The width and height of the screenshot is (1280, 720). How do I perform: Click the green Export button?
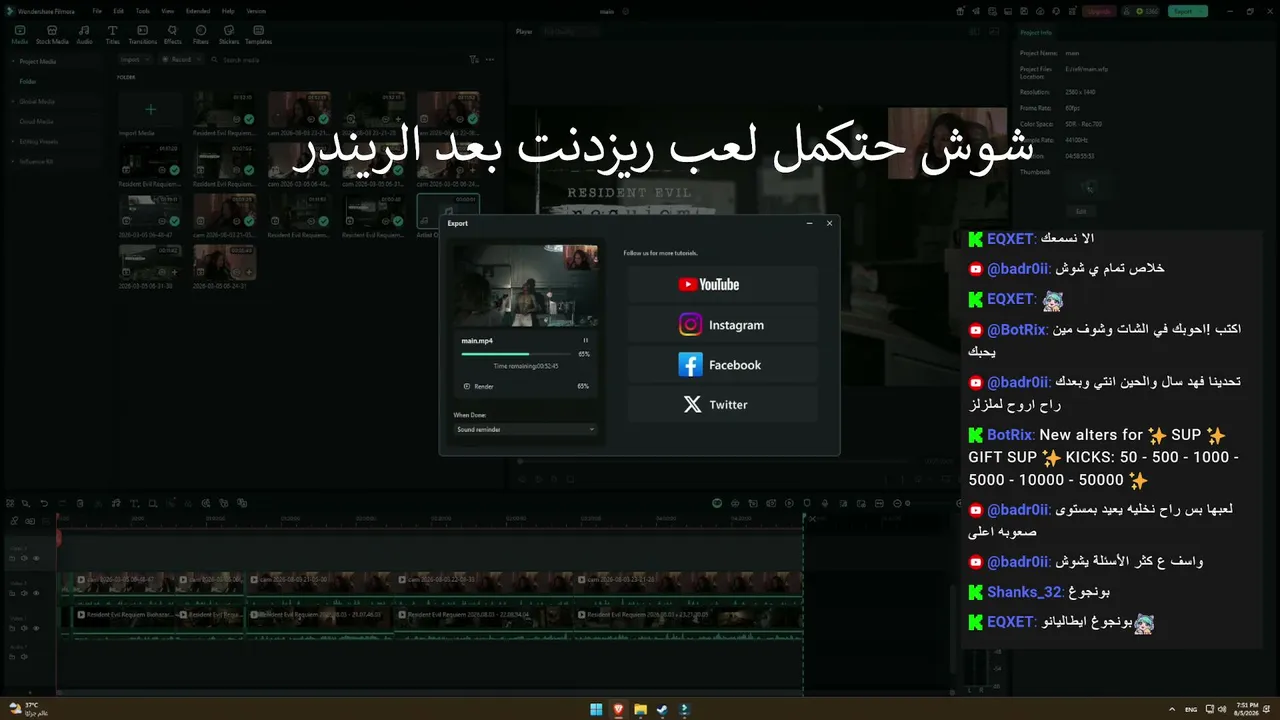(1187, 11)
